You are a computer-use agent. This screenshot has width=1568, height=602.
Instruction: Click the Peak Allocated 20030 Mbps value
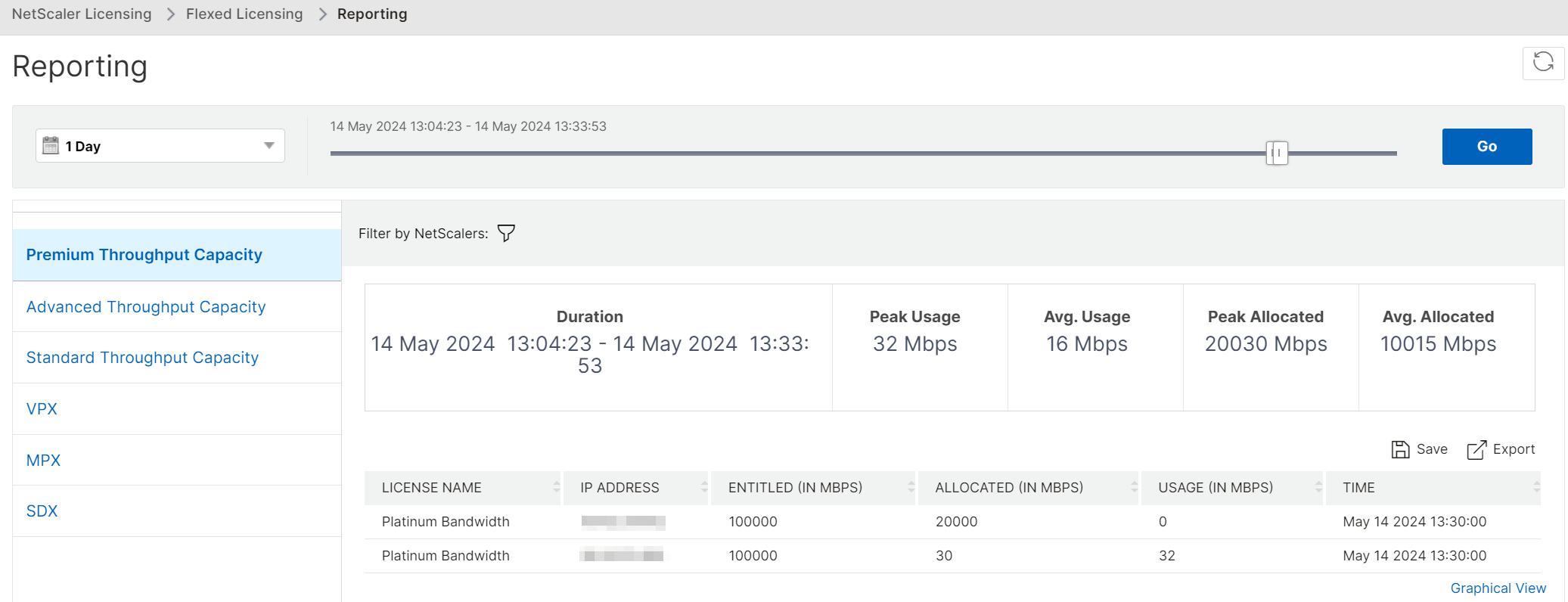click(1266, 344)
